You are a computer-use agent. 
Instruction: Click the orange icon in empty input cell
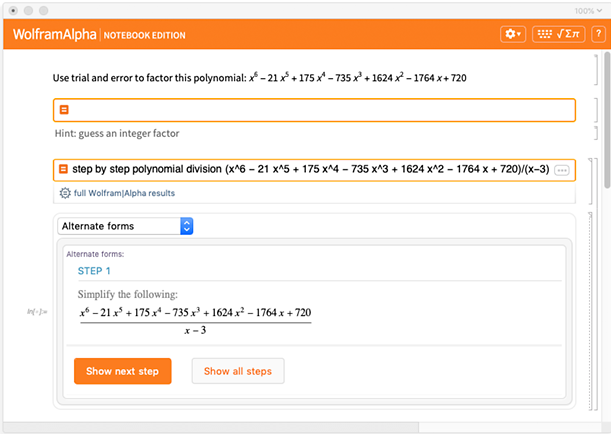64,110
